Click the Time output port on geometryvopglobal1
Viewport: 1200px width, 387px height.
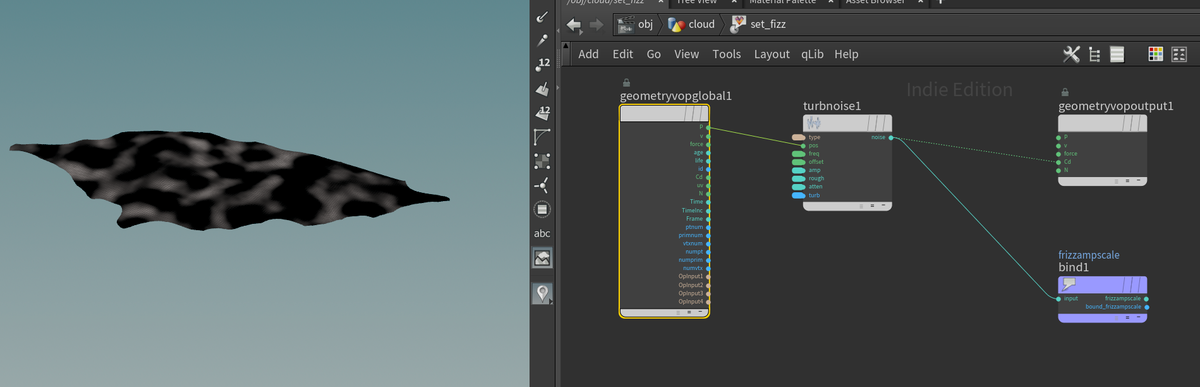708,202
